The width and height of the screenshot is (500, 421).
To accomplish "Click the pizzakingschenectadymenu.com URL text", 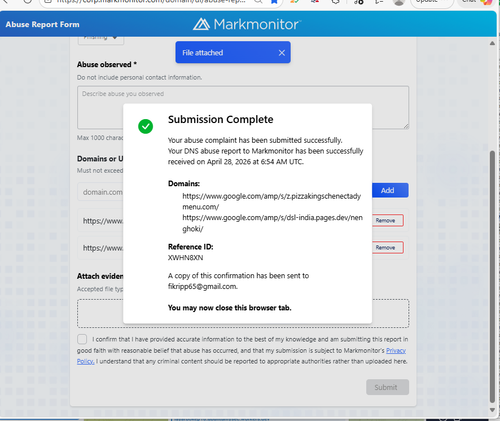I will pos(272,201).
